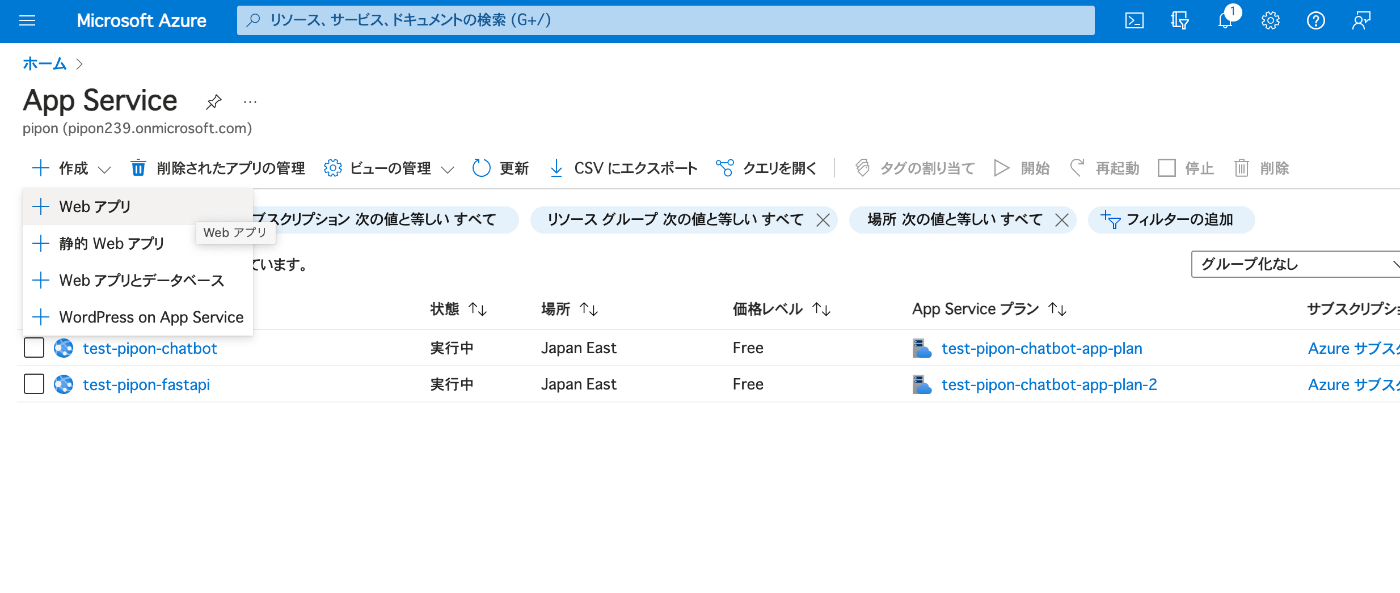Screen dimensions: 1400x593
Task: Click the タグの割り当て tag button
Action: (914, 168)
